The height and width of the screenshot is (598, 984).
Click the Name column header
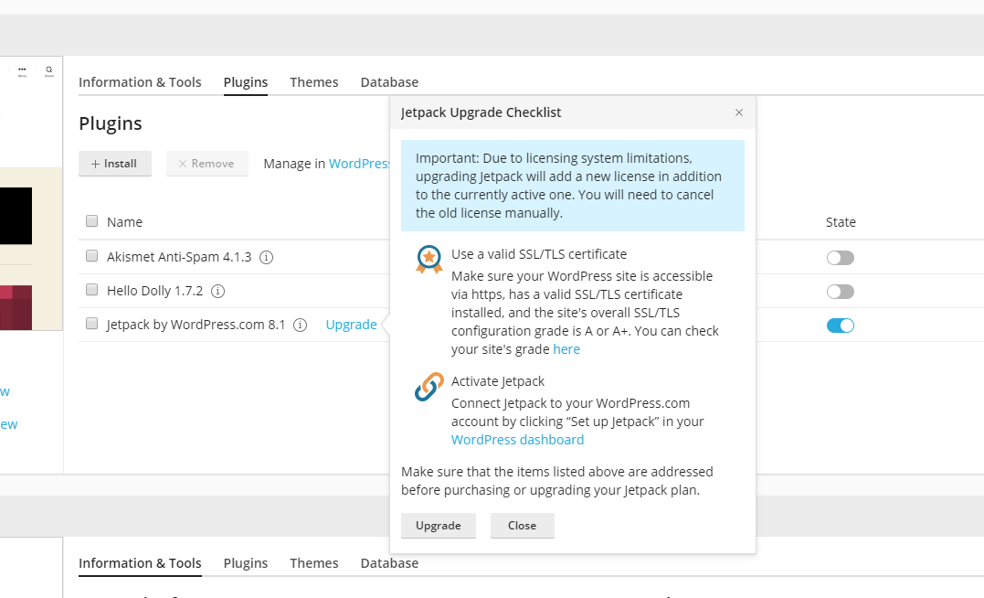tap(124, 222)
